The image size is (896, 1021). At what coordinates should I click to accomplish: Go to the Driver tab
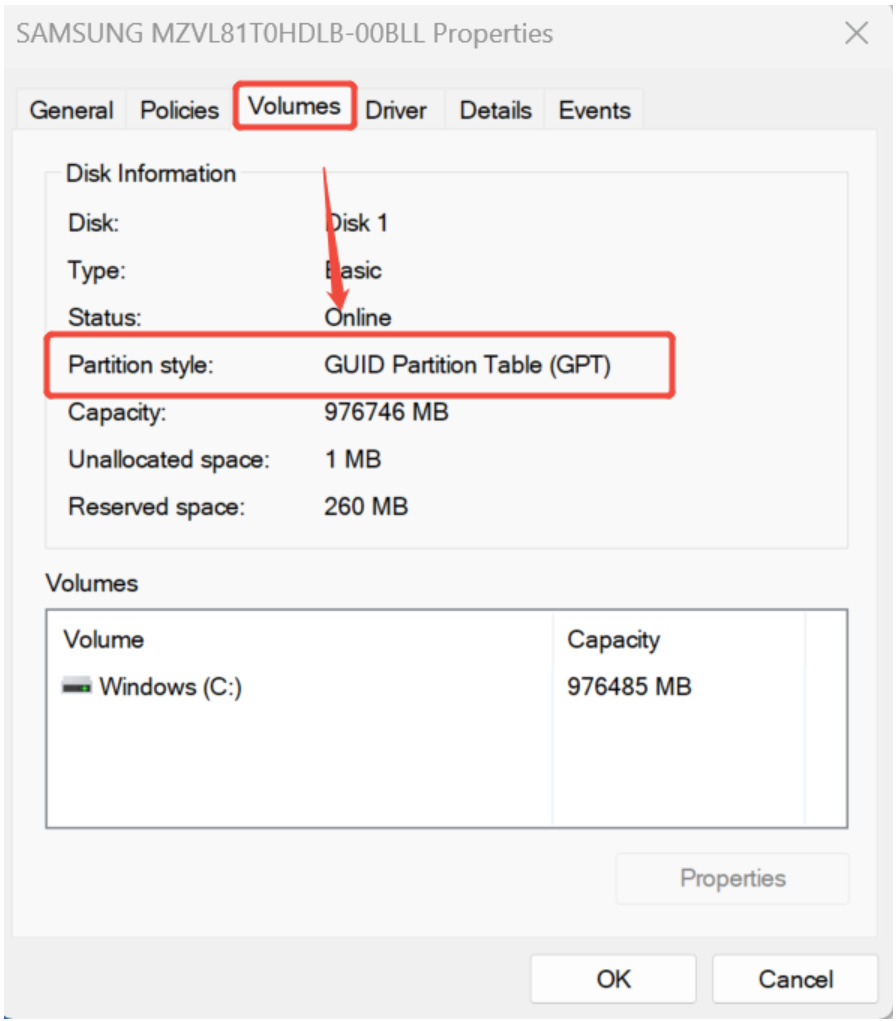pyautogui.click(x=396, y=110)
